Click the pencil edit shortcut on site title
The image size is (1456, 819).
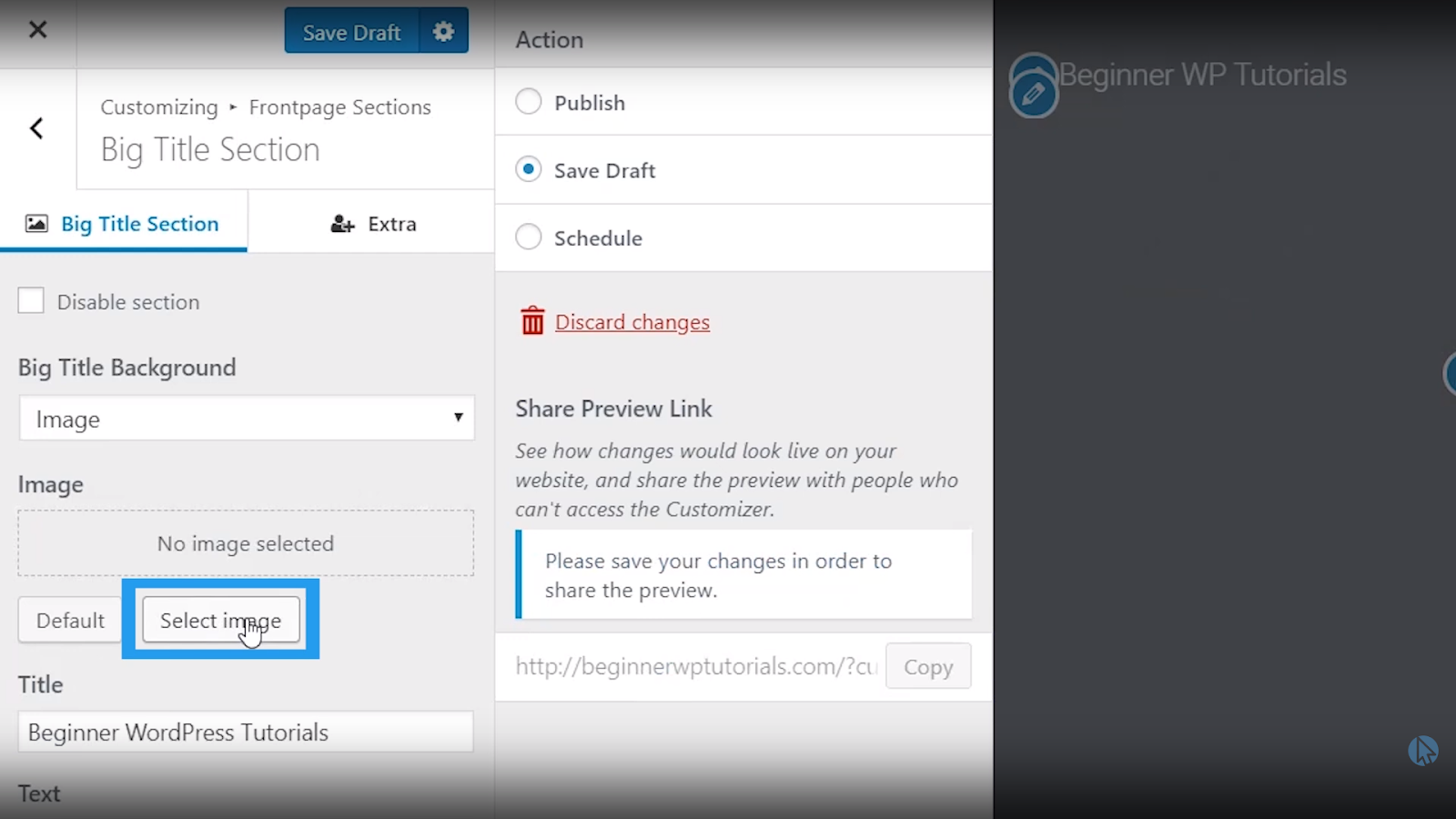[x=1034, y=94]
